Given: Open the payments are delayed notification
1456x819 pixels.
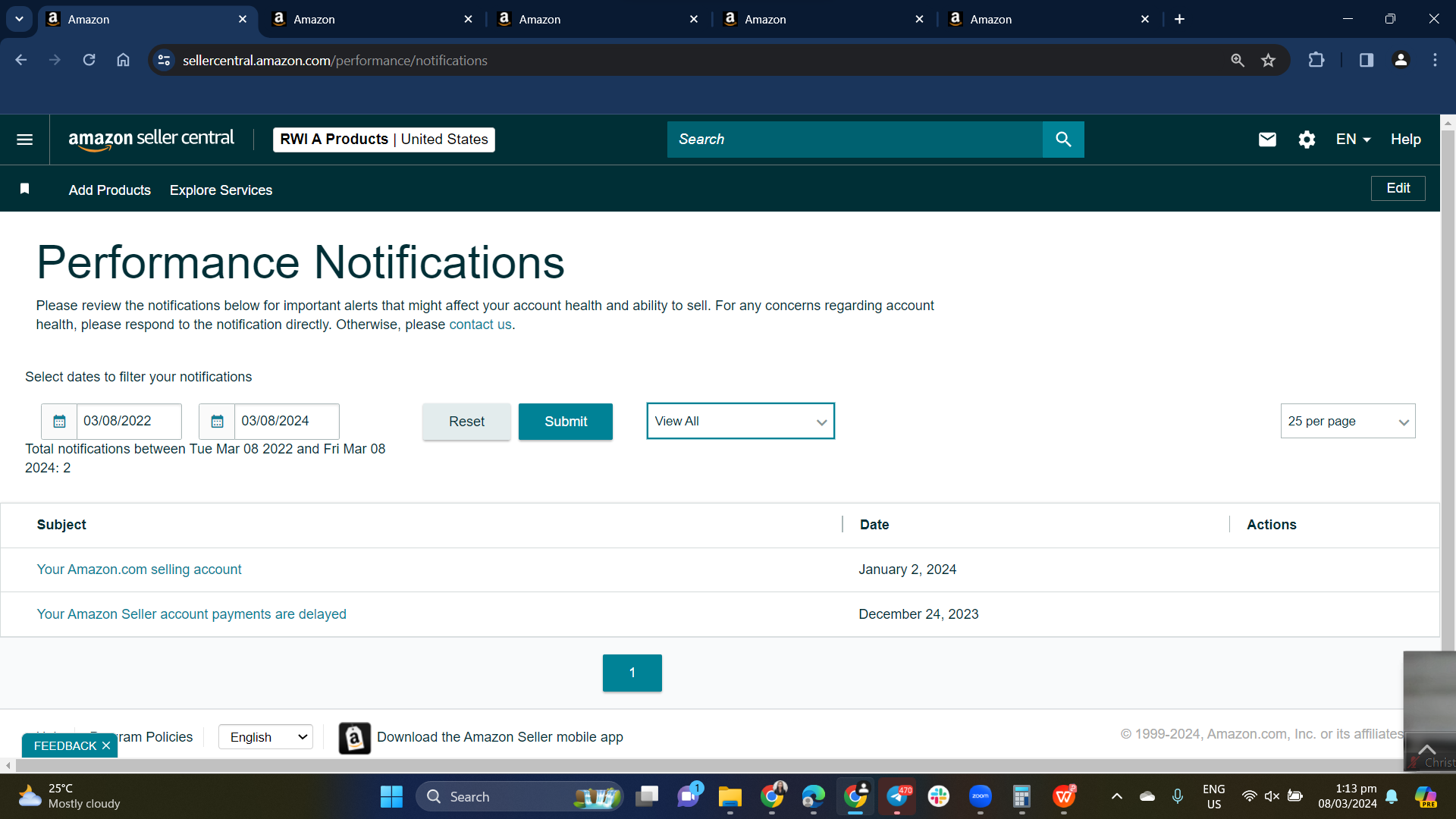Looking at the screenshot, I should point(191,614).
